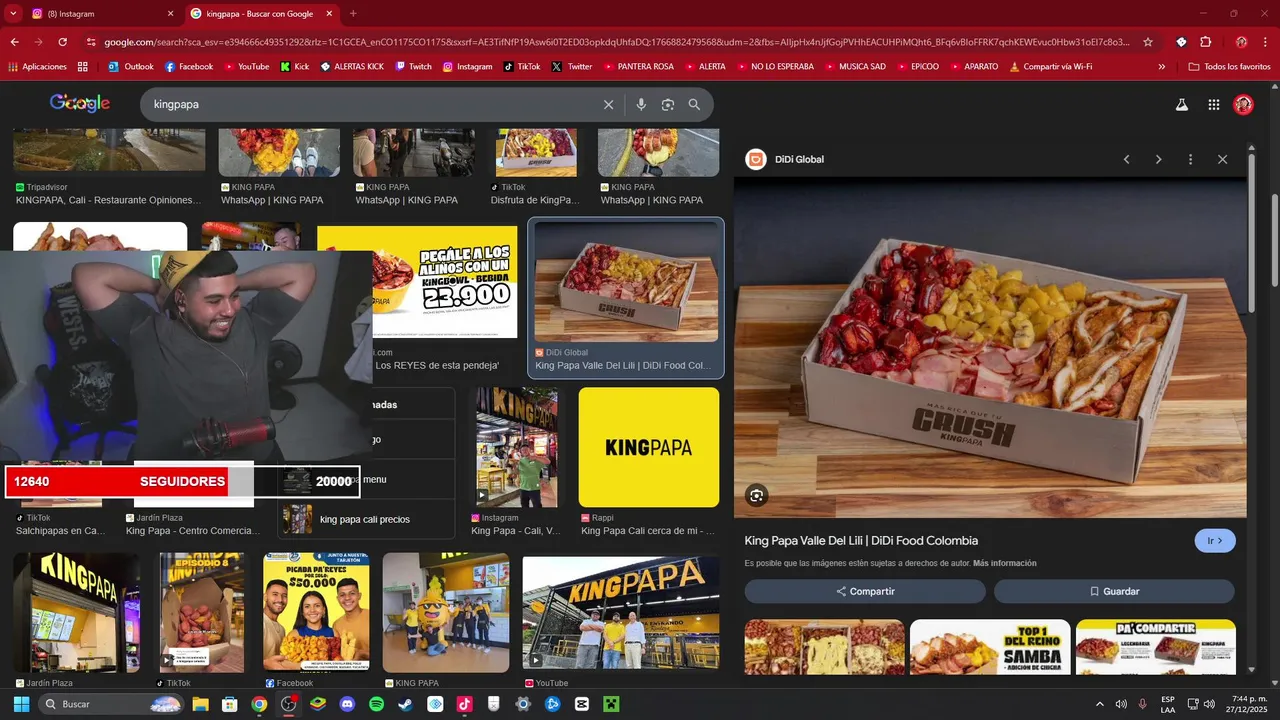Open Minecraft from the taskbar
Viewport: 1280px width, 720px height.
[x=610, y=704]
